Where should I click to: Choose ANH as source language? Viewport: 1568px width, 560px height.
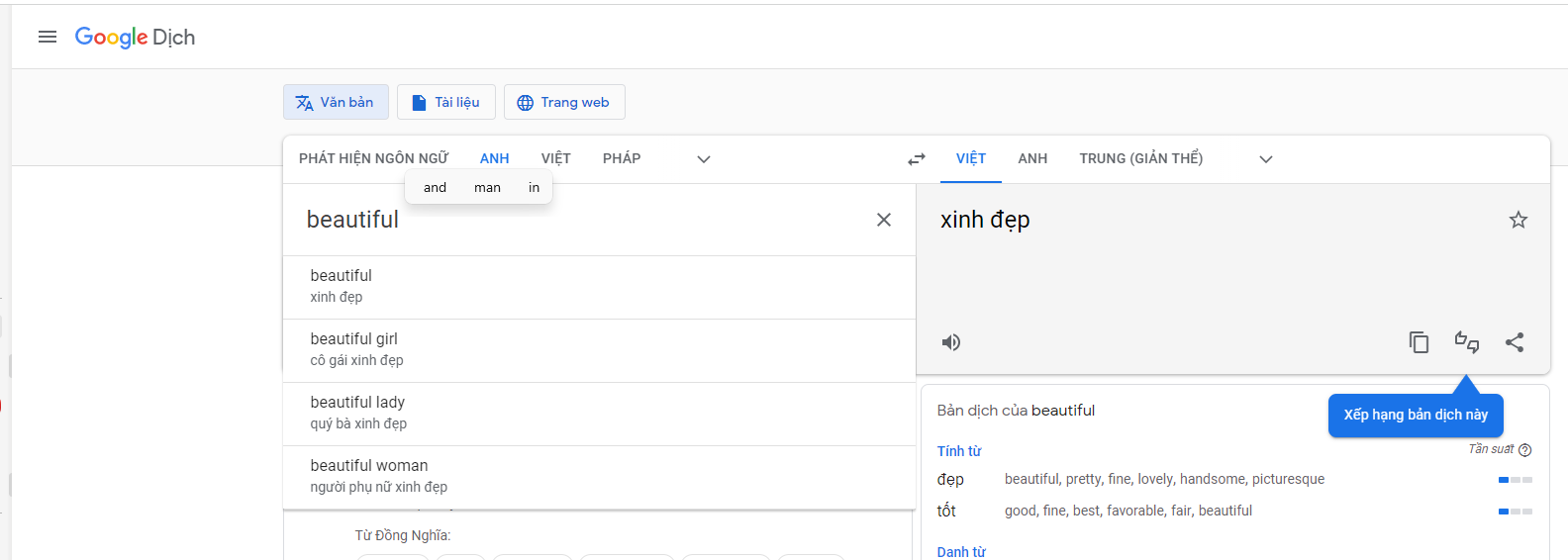click(495, 158)
